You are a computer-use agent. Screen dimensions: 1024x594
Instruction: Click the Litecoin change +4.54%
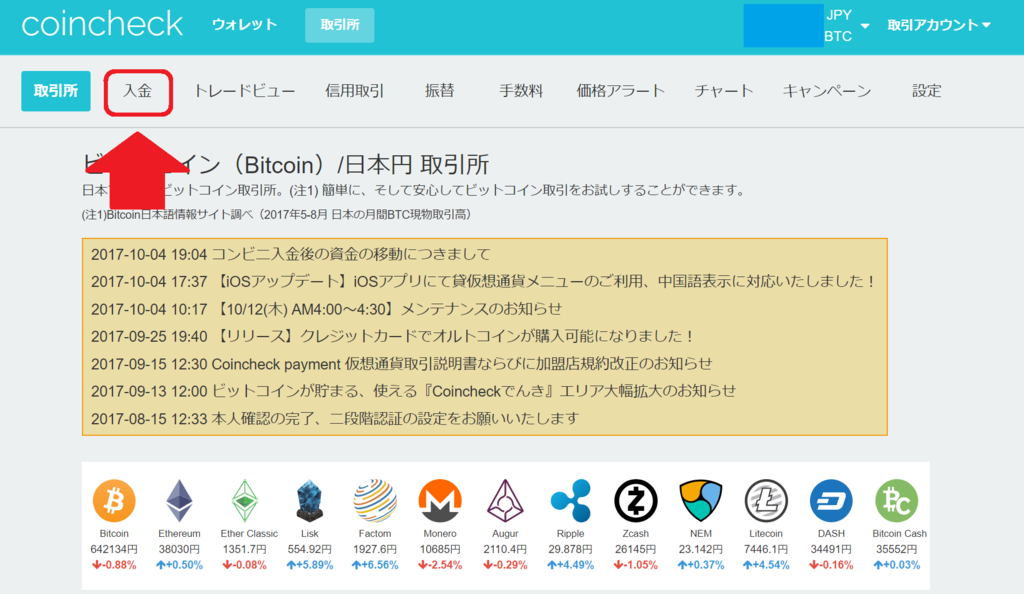pyautogui.click(x=766, y=565)
